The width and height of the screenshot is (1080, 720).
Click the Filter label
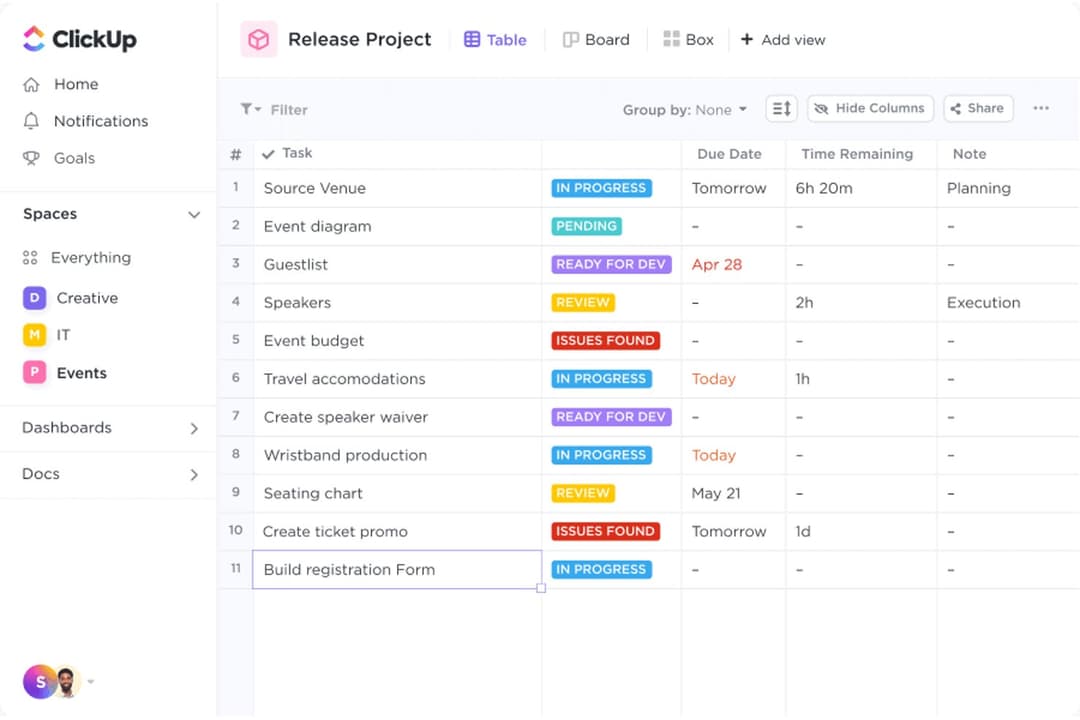click(x=289, y=110)
